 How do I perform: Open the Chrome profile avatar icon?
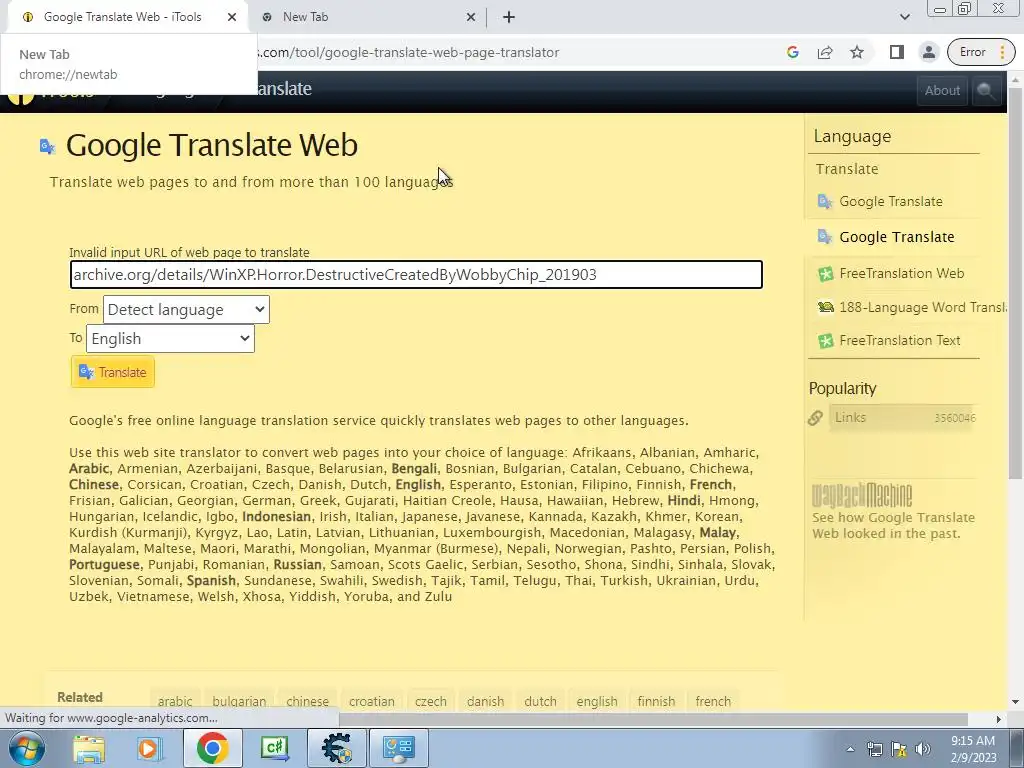pyautogui.click(x=928, y=52)
